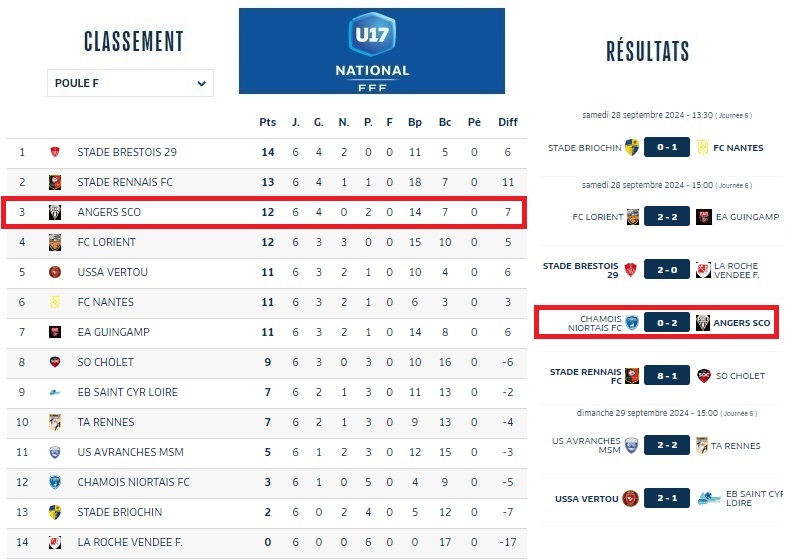Click the Stade Rennais FC crest in standings
793x560 pixels.
tap(55, 182)
